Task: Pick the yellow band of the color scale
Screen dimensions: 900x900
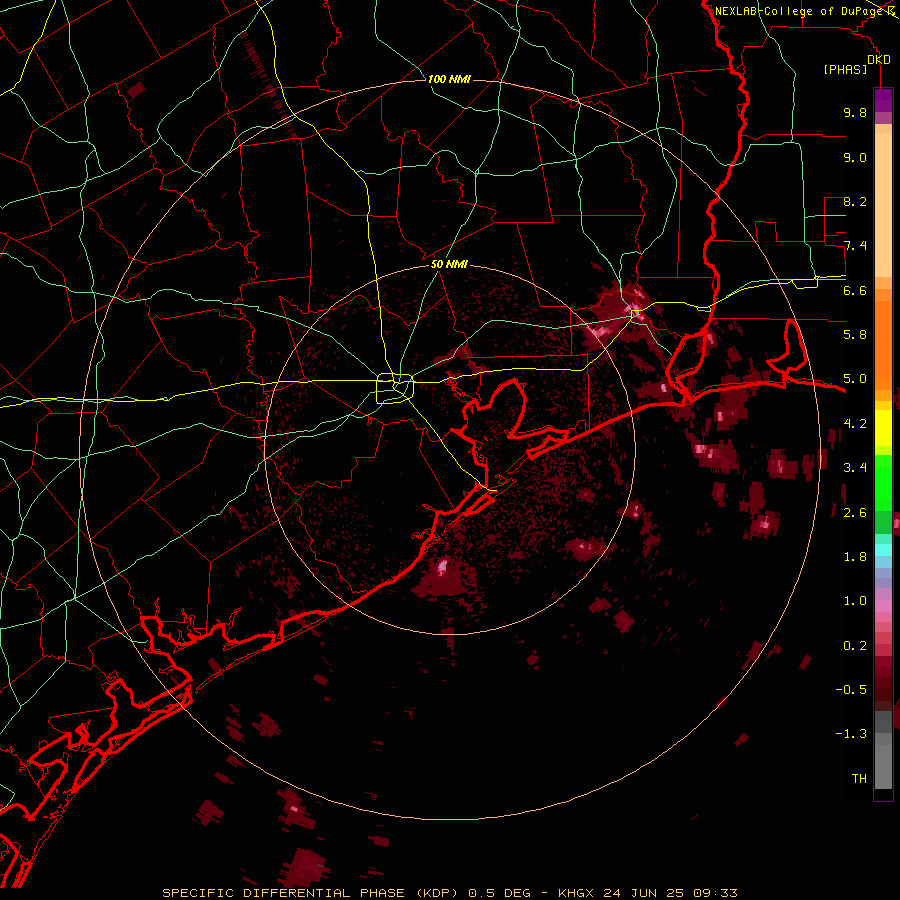Action: click(x=883, y=428)
